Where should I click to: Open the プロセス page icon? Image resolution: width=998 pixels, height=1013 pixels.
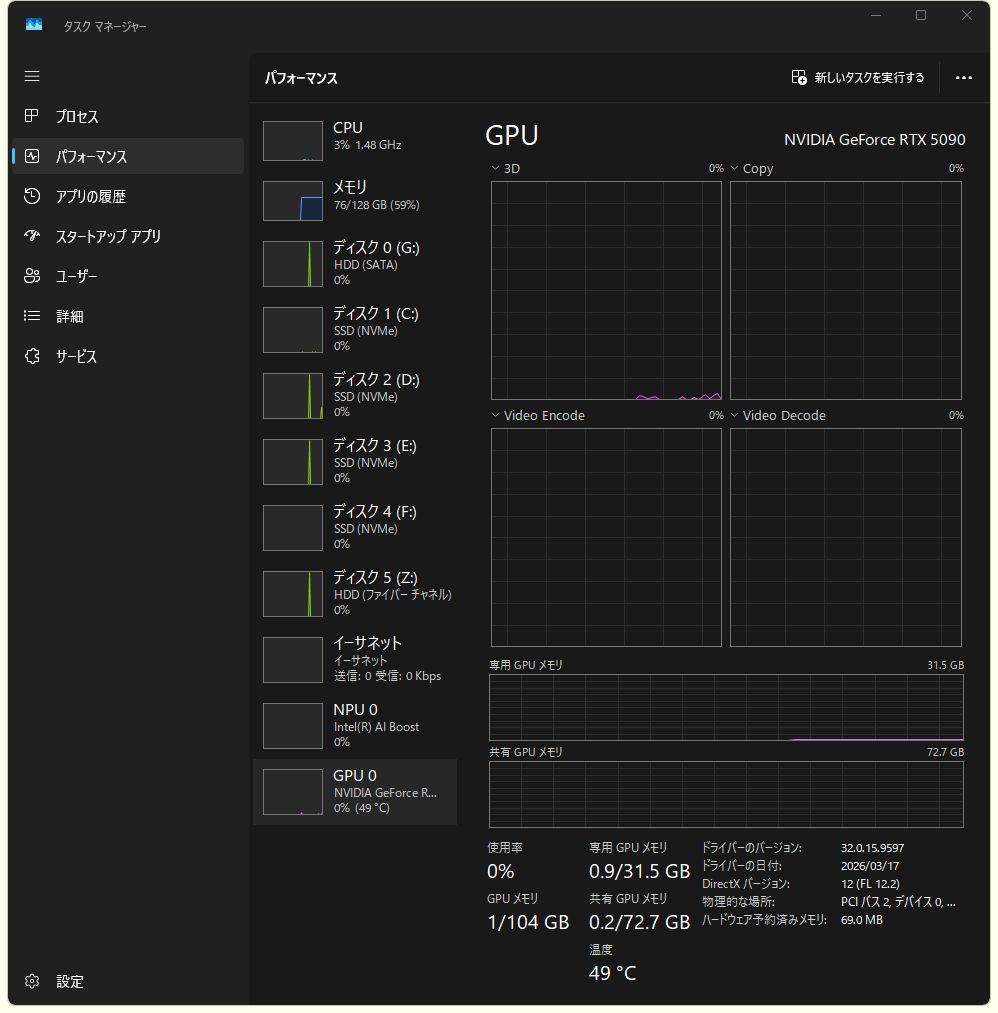[32, 116]
